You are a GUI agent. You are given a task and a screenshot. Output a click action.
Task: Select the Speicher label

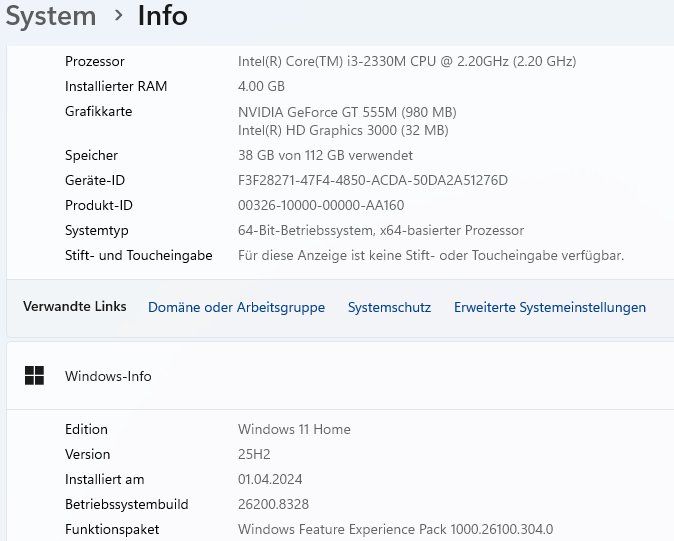pyautogui.click(x=91, y=155)
